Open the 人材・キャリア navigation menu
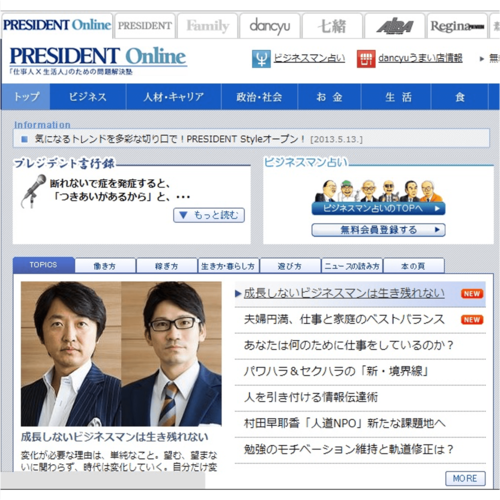The height and width of the screenshot is (500, 500). coord(174,97)
